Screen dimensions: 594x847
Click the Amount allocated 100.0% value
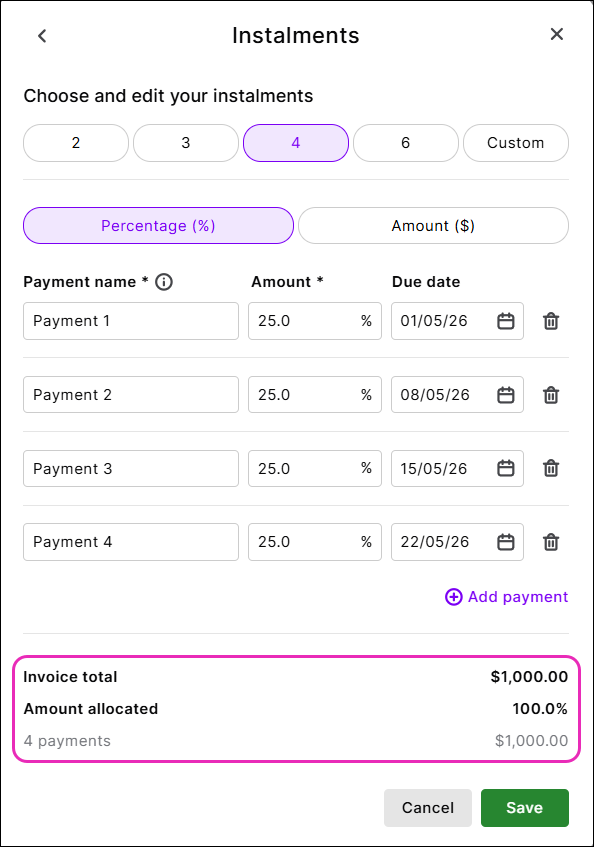click(x=540, y=709)
